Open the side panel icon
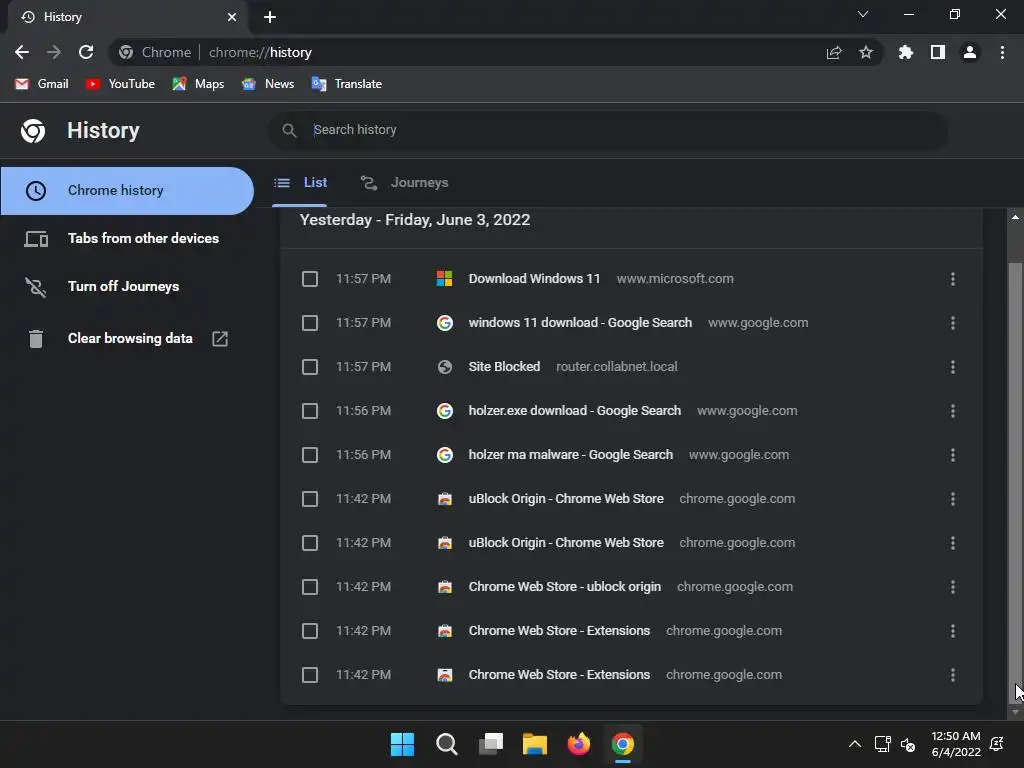The height and width of the screenshot is (768, 1024). tap(938, 52)
